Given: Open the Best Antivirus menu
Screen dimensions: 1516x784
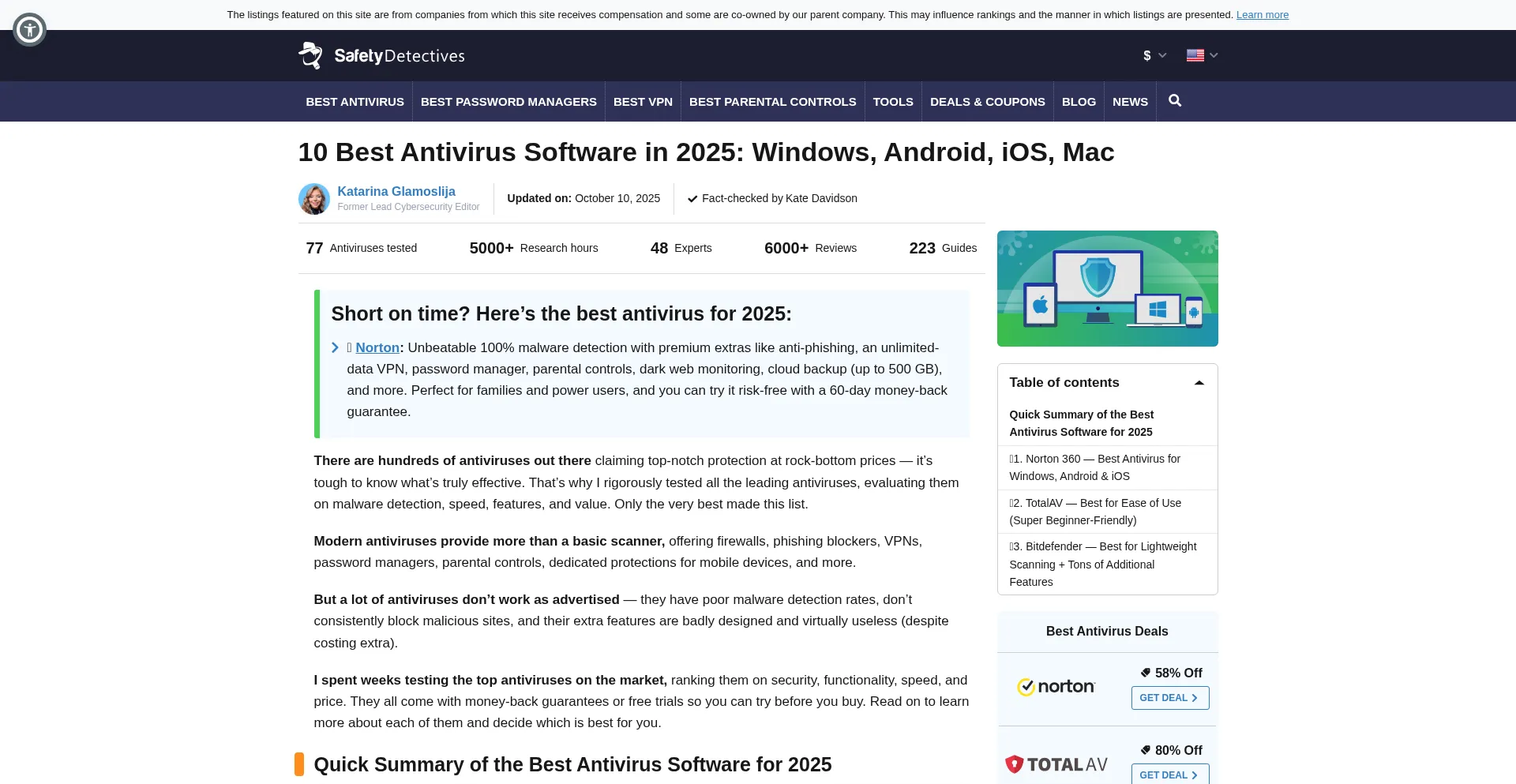Looking at the screenshot, I should [355, 102].
